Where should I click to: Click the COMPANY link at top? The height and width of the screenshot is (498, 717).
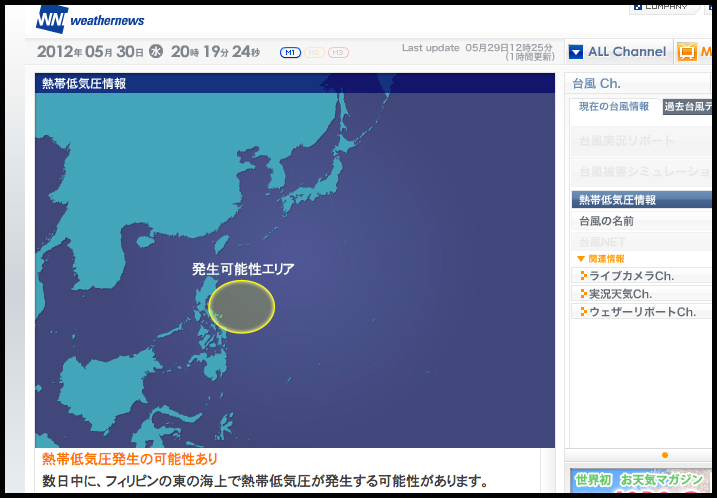click(662, 7)
